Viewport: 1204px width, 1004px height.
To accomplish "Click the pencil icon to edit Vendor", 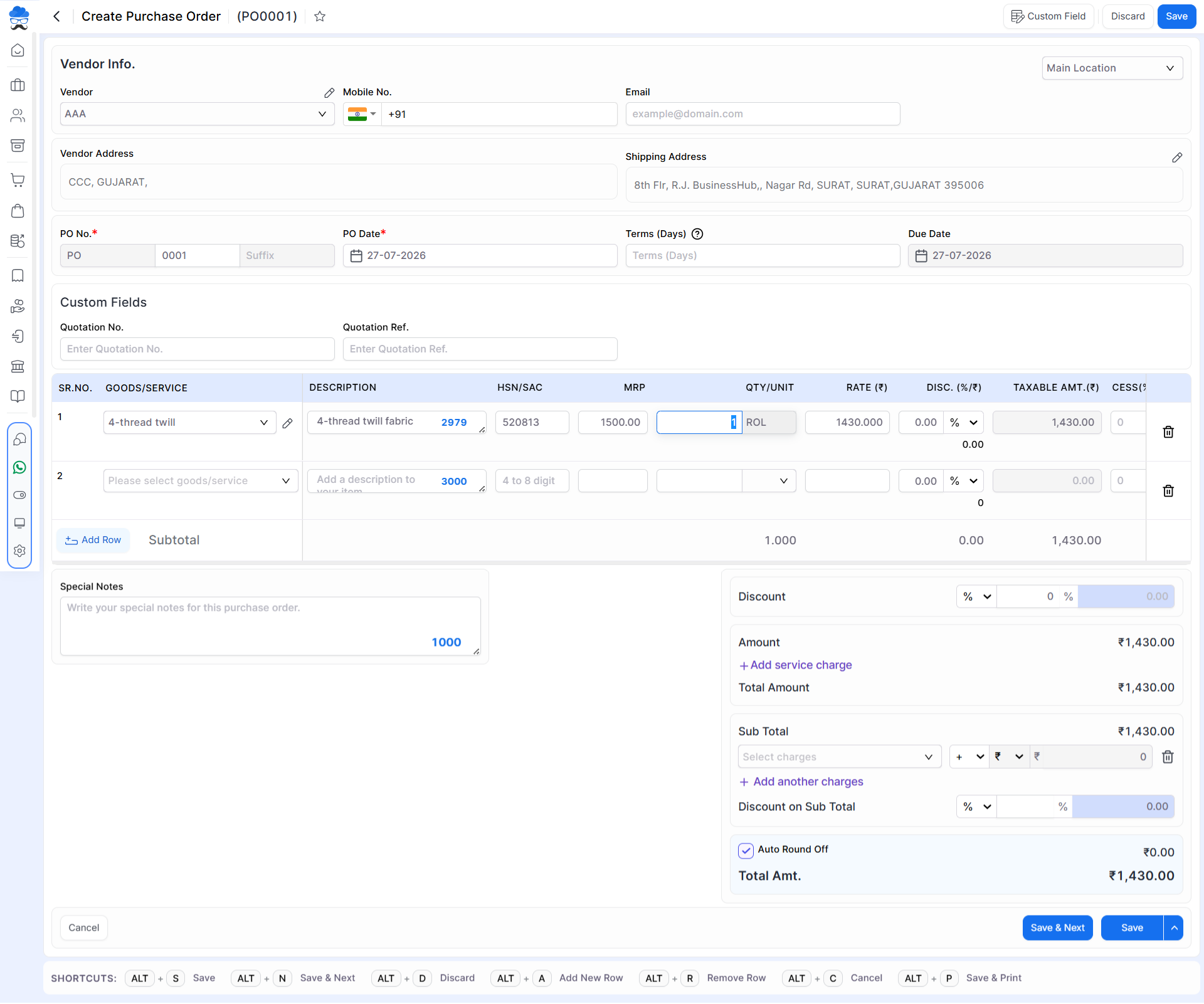I will (329, 93).
